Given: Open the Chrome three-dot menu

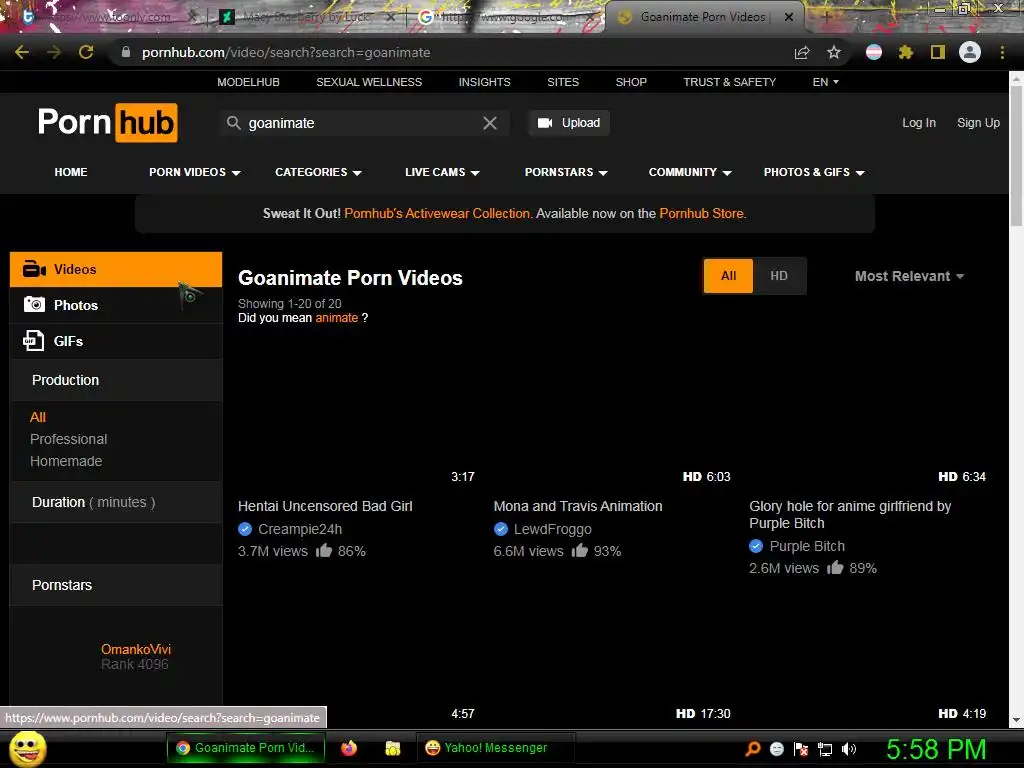Looking at the screenshot, I should [1002, 52].
